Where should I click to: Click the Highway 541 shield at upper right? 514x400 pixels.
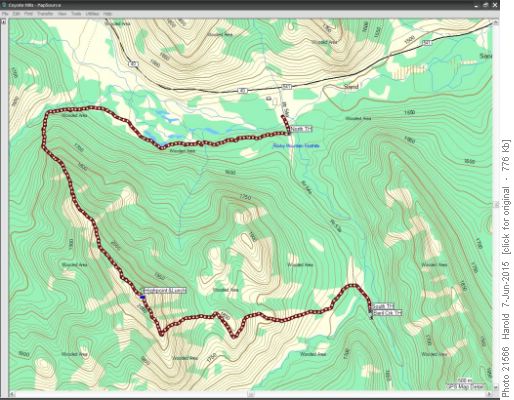pyautogui.click(x=426, y=43)
